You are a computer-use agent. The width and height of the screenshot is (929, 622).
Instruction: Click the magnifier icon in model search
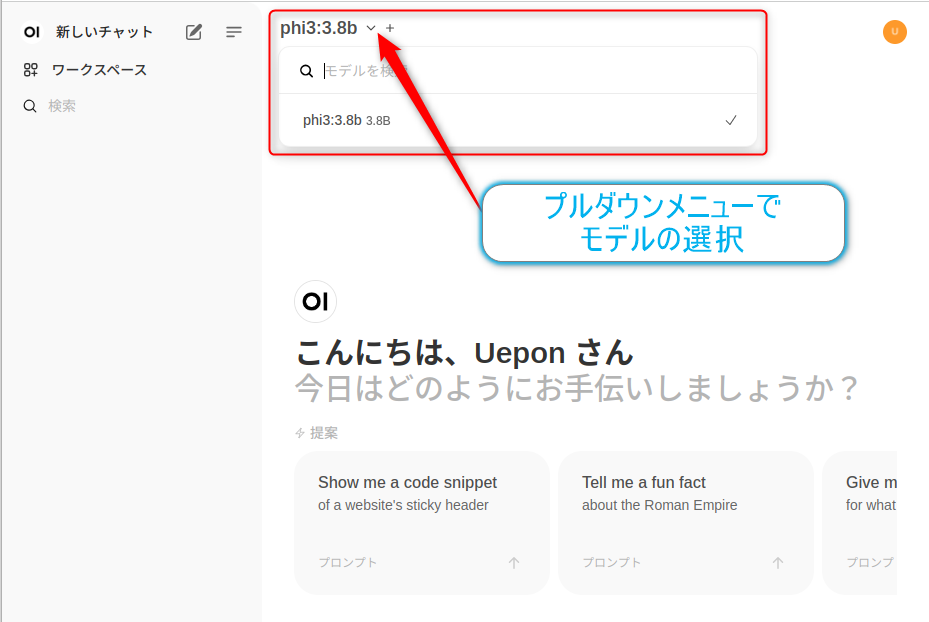[x=306, y=71]
